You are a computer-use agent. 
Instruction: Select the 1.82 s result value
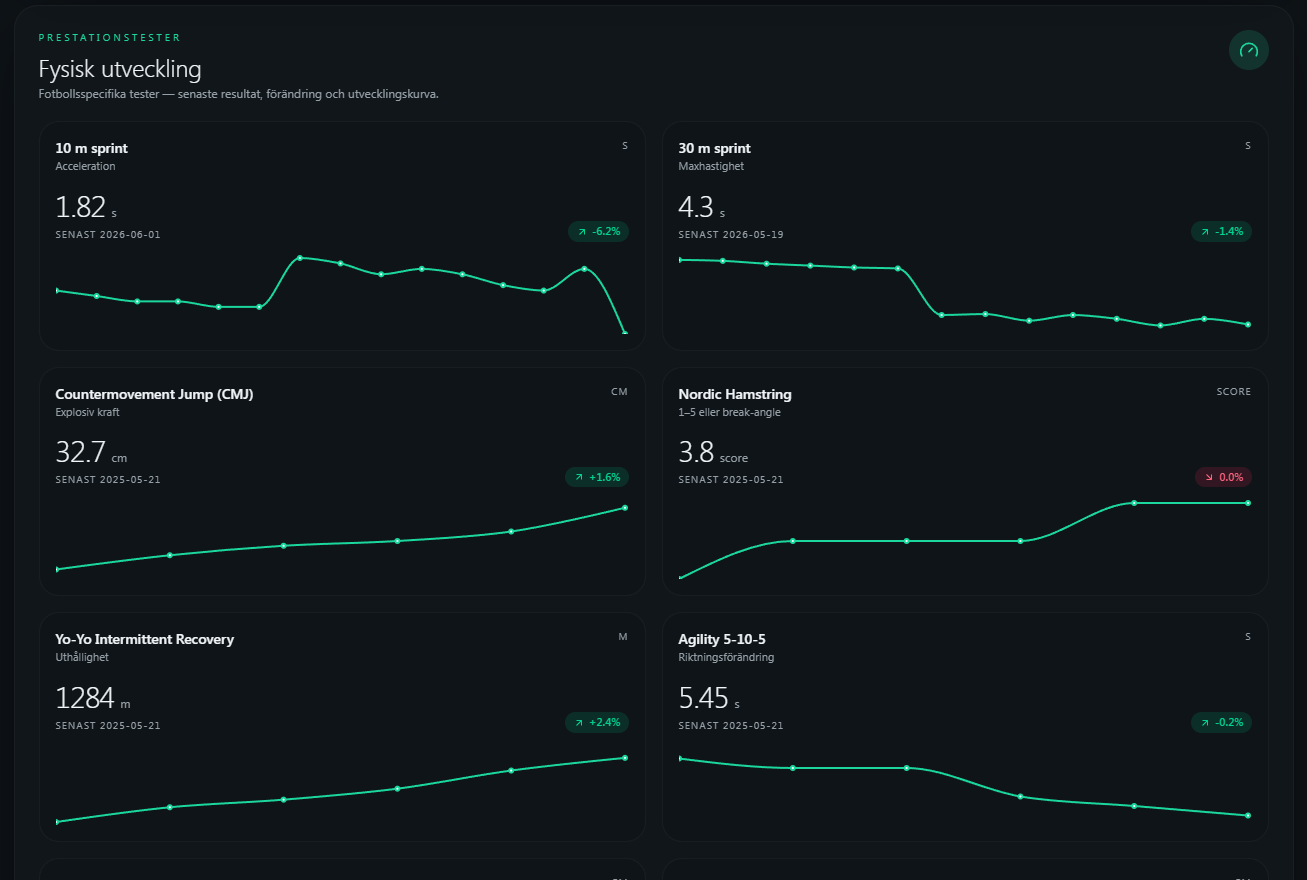86,207
